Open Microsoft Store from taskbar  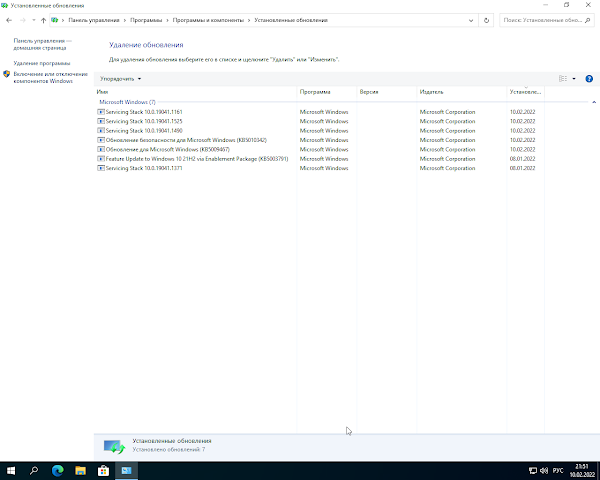103,471
